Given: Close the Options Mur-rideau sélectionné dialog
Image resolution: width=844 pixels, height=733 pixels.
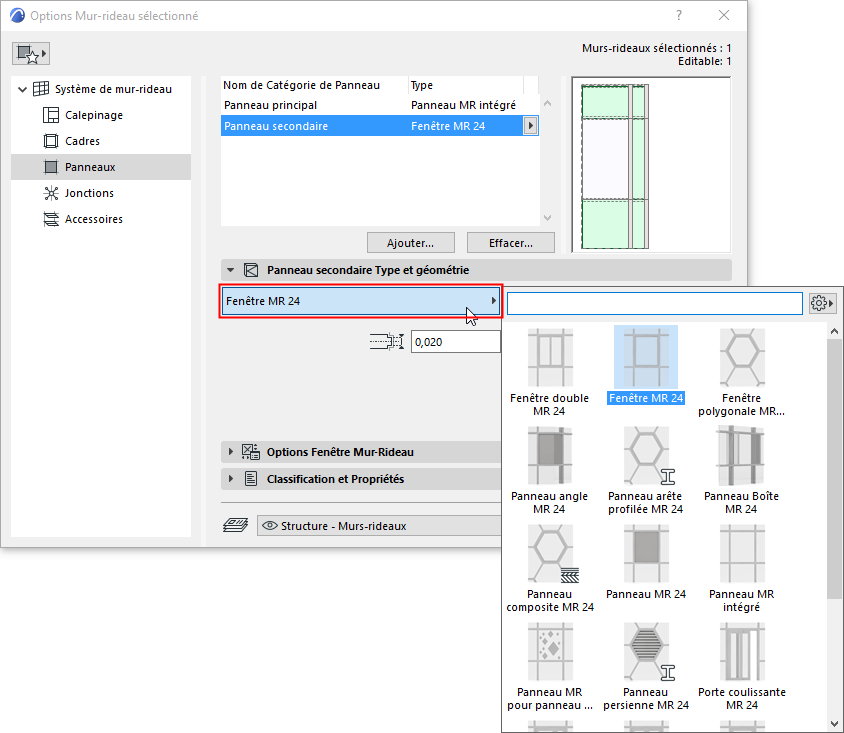Looking at the screenshot, I should click(724, 15).
